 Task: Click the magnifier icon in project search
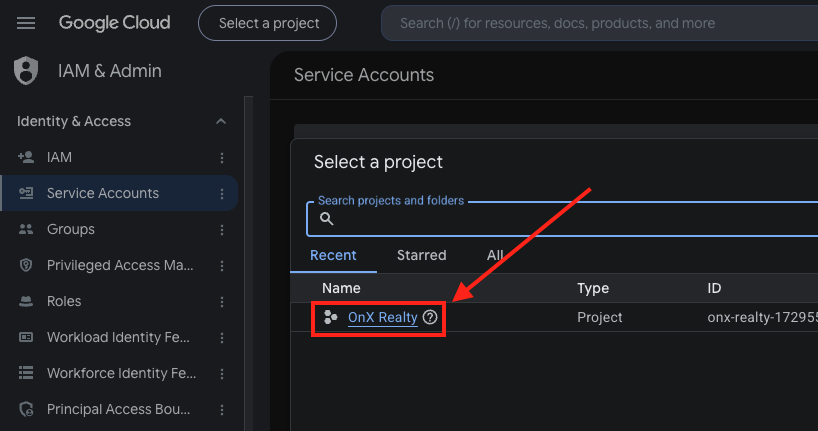327,219
